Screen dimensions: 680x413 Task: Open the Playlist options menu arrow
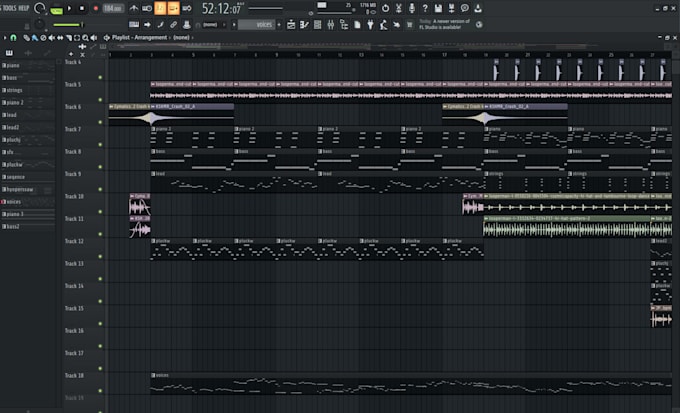coord(5,38)
